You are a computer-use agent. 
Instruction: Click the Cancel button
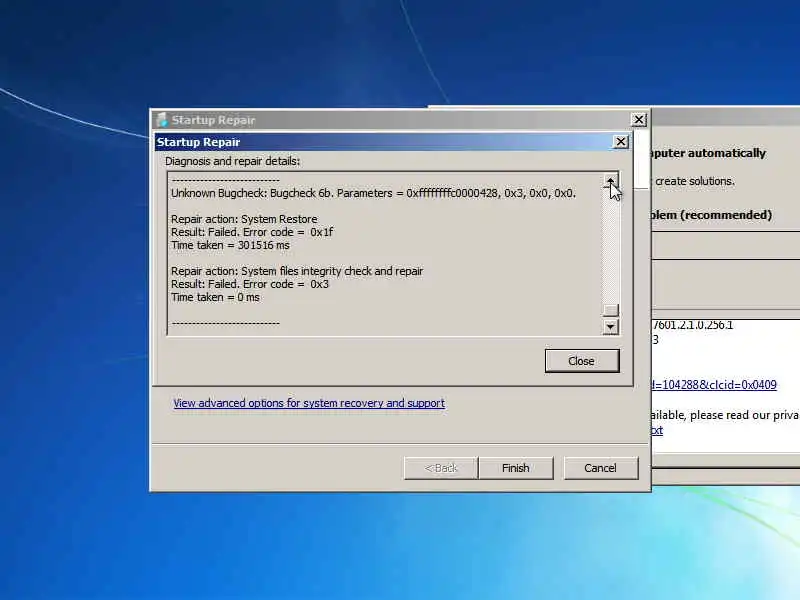(x=601, y=468)
